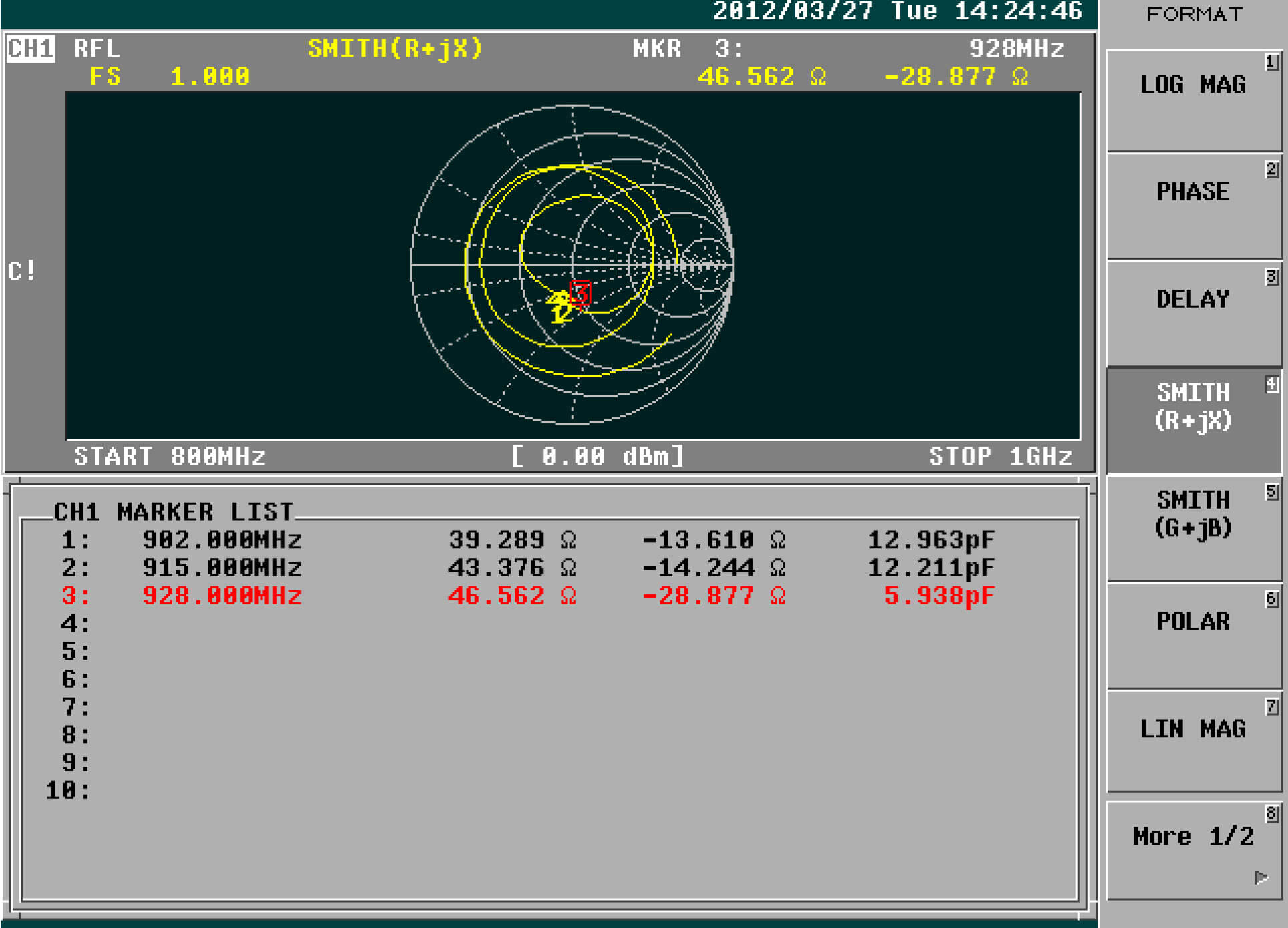Click the yellow SMITH(R+jX) format label
The width and height of the screenshot is (1288, 928).
point(395,49)
